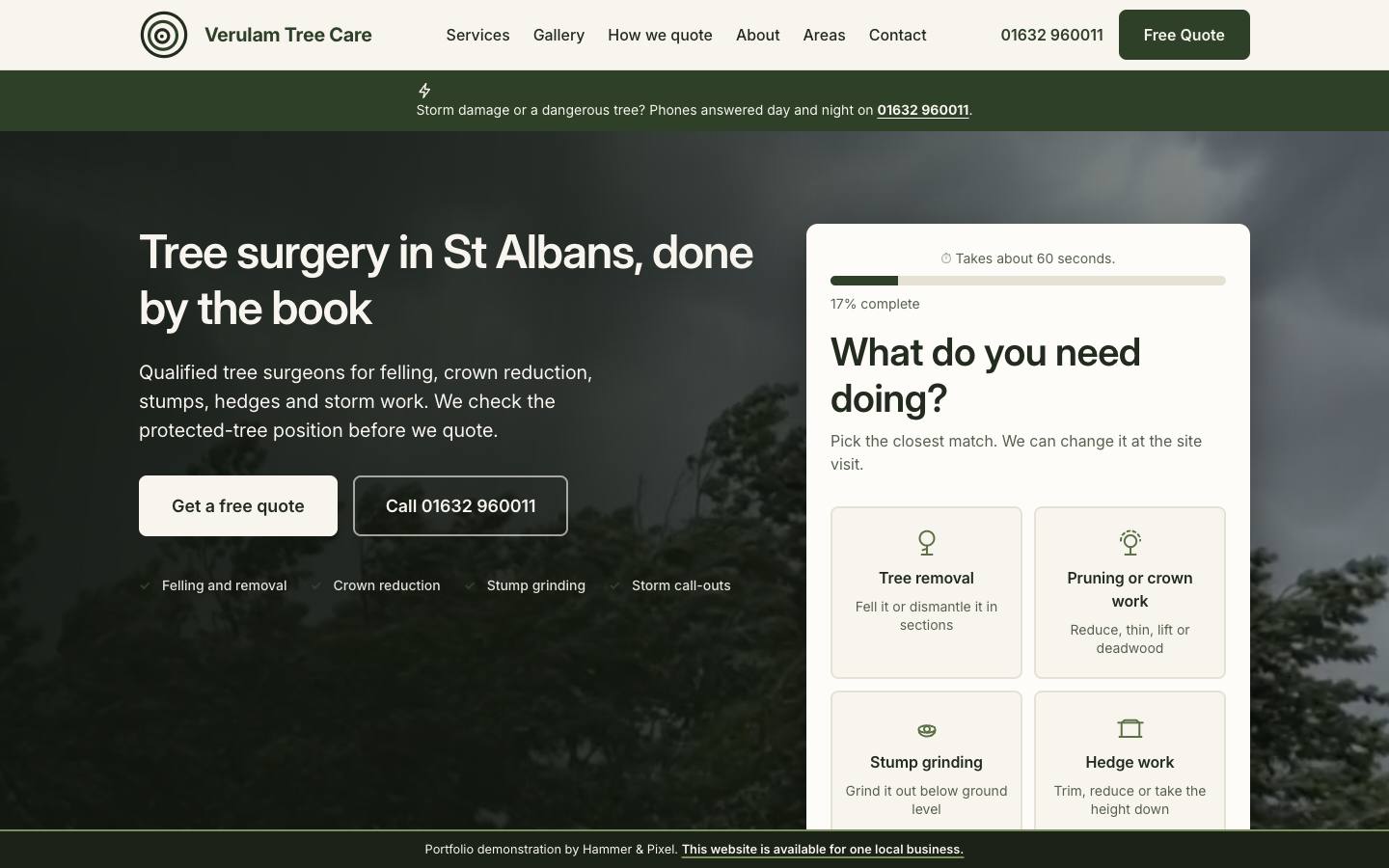The image size is (1389, 868).
Task: Go to the Gallery page
Action: pos(558,35)
